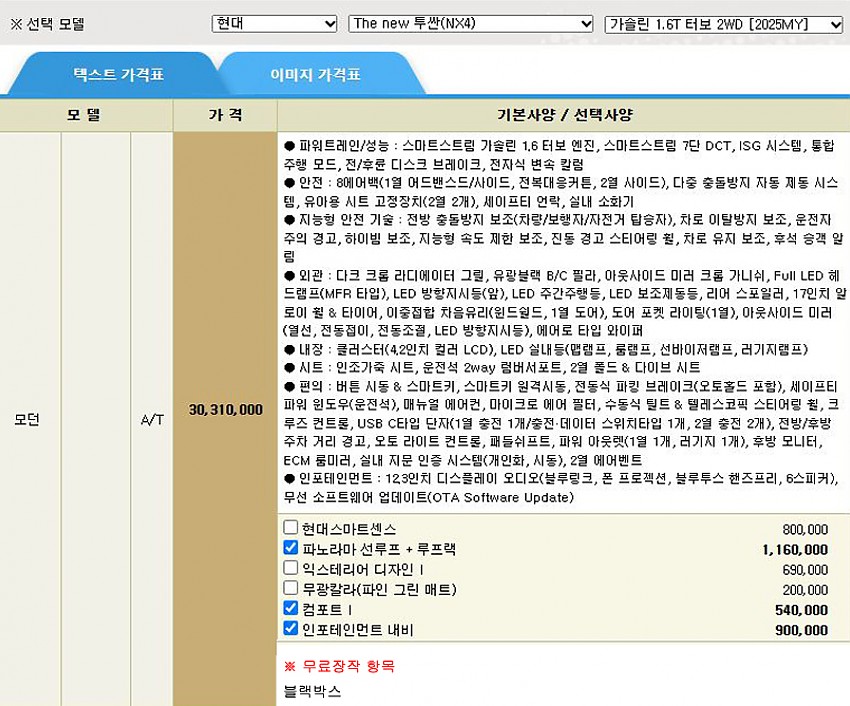Screen dimensions: 850x706
Task: Enable the 현대스마트센스 option checkbox
Action: coord(291,528)
